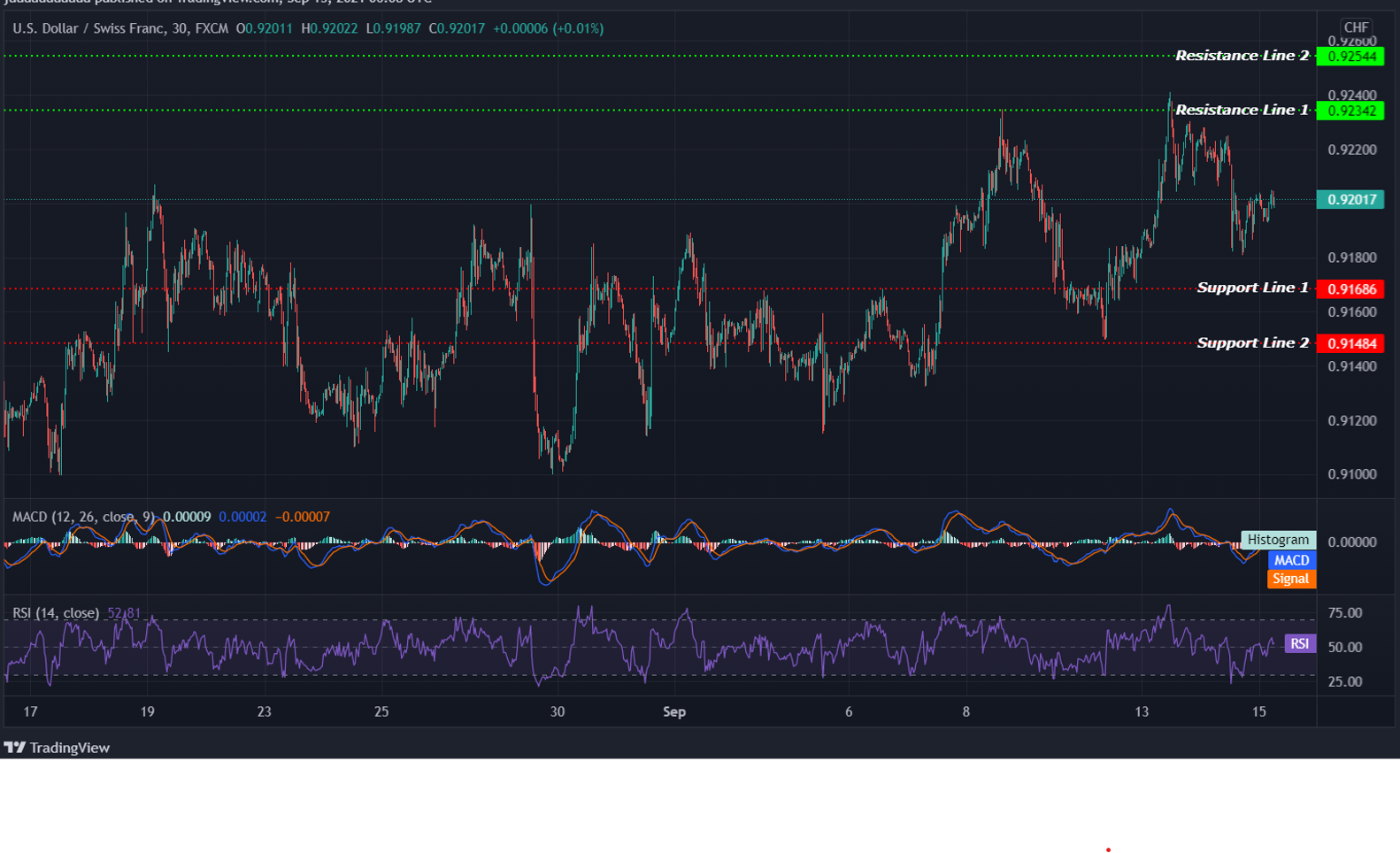Click date 30 on the time axis
Screen dimensions: 1400x853
click(x=557, y=711)
